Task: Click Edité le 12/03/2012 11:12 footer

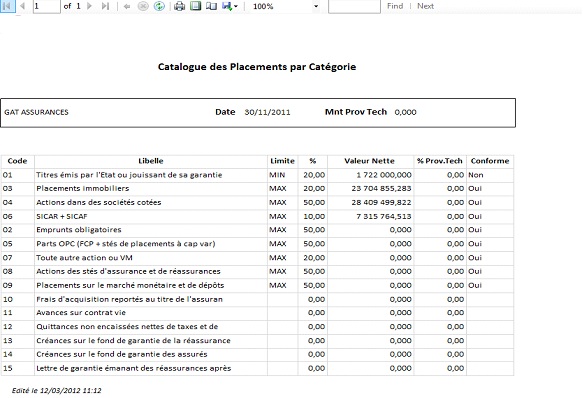Action: tap(57, 391)
